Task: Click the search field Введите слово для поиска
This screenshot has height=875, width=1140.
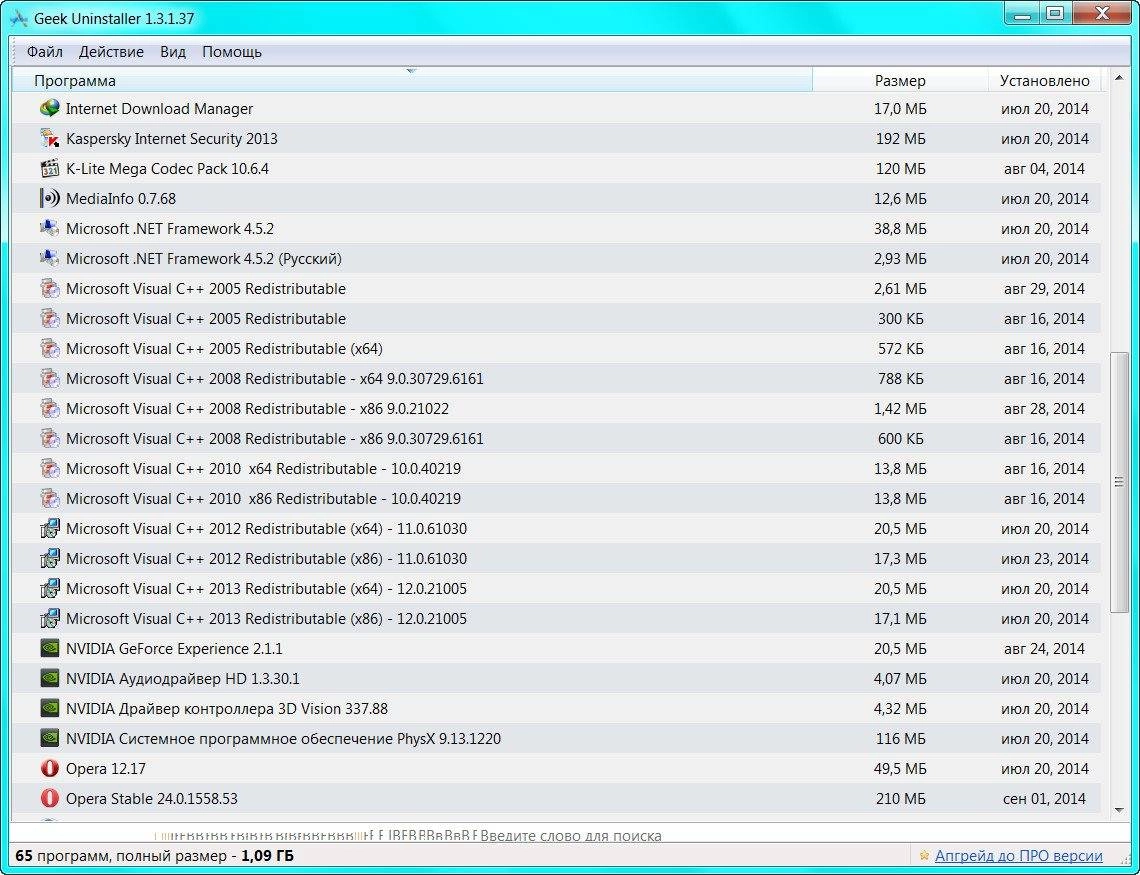Action: (571, 836)
